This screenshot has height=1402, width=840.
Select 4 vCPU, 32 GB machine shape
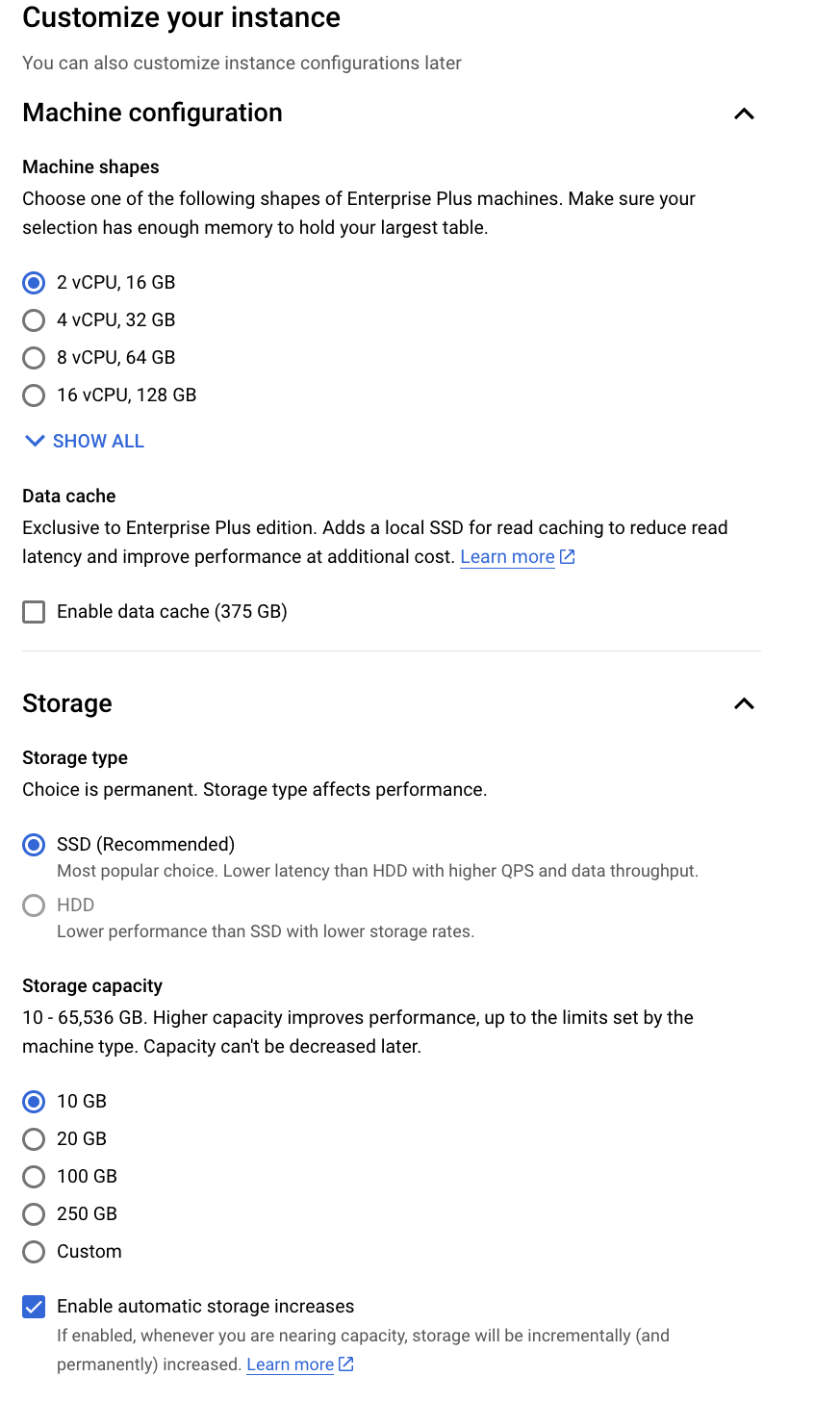(x=34, y=319)
